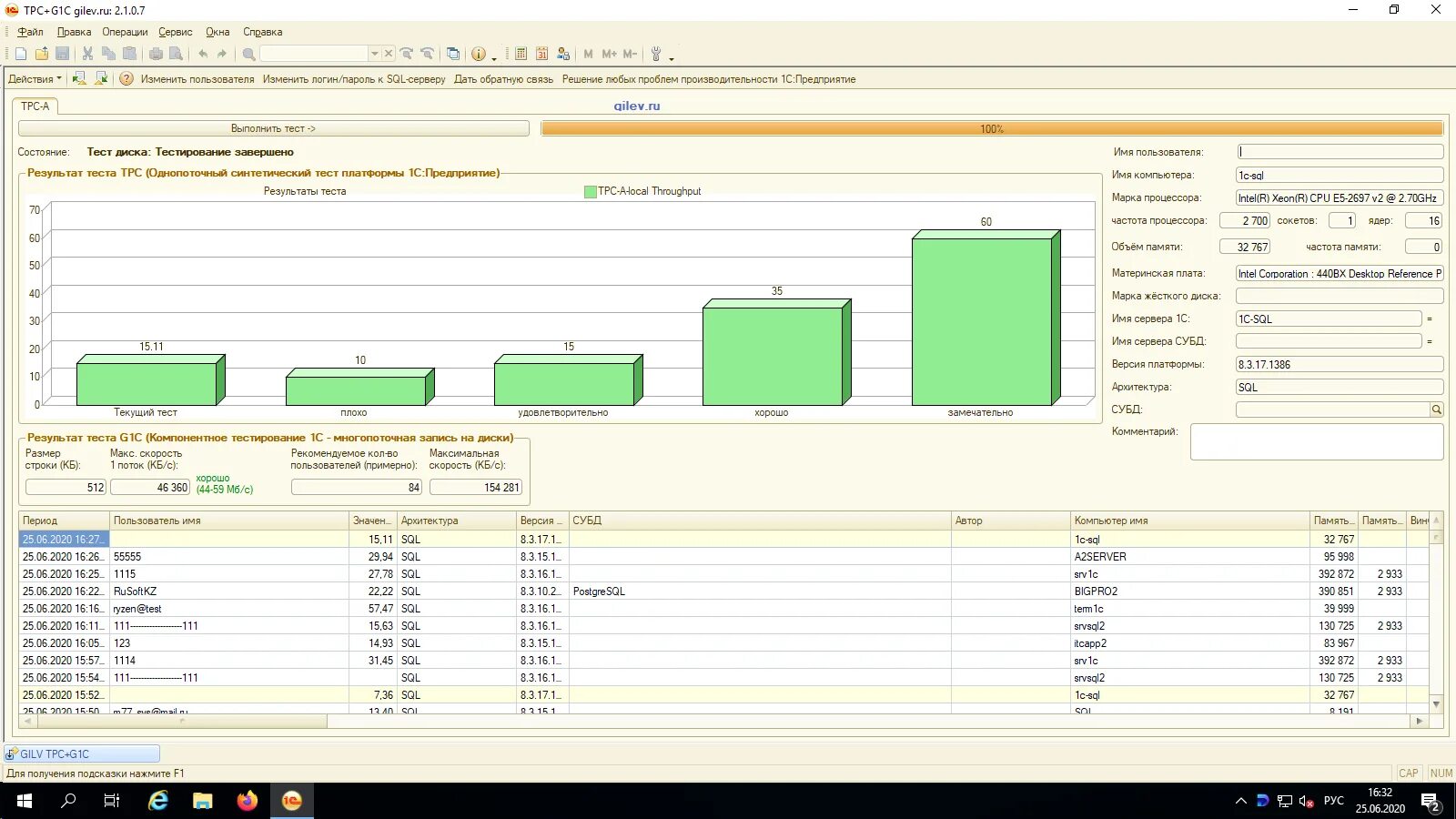
Task: Open the Сервис menu
Action: point(176,32)
